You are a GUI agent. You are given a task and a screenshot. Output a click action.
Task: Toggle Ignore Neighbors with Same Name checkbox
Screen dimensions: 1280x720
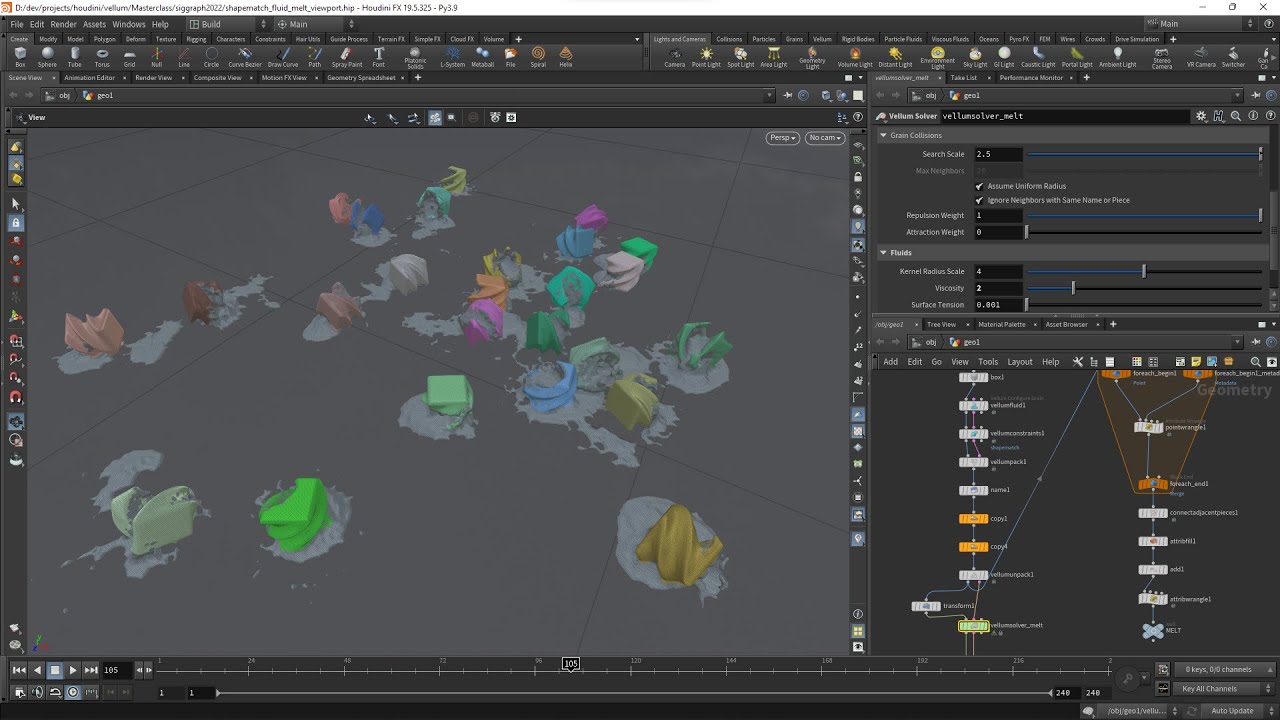pos(979,200)
